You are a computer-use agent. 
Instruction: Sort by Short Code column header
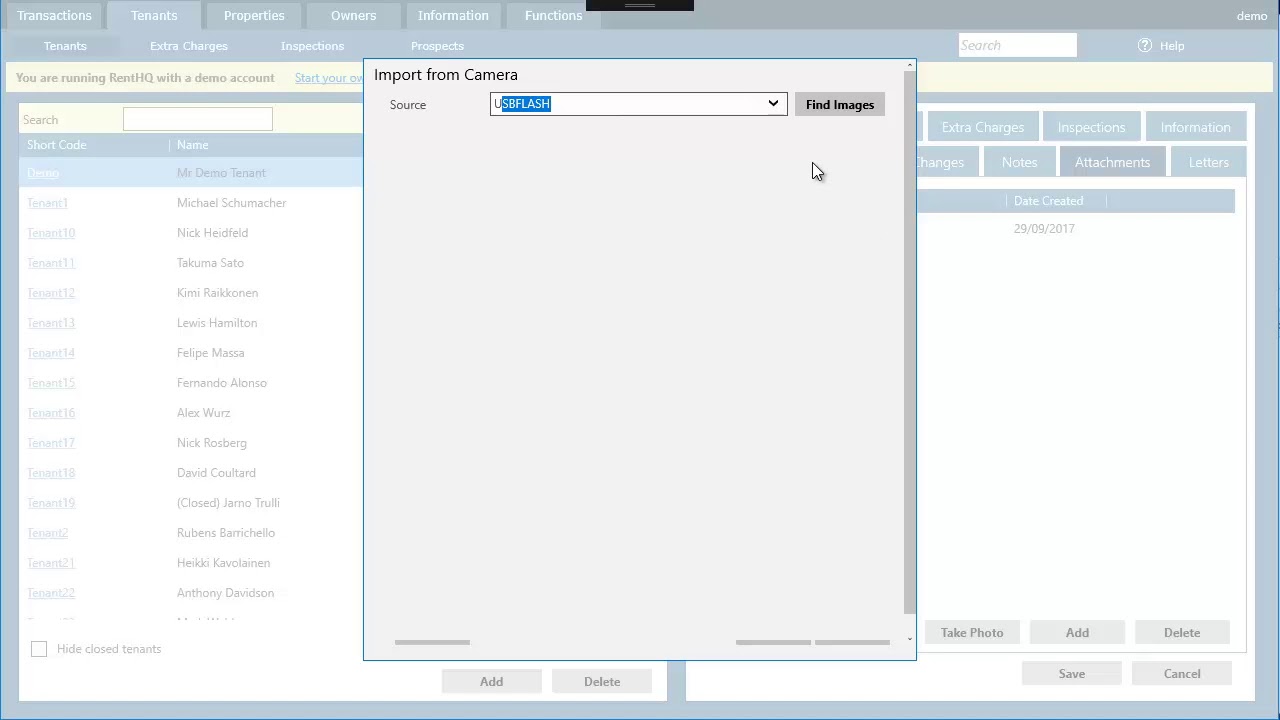point(57,145)
